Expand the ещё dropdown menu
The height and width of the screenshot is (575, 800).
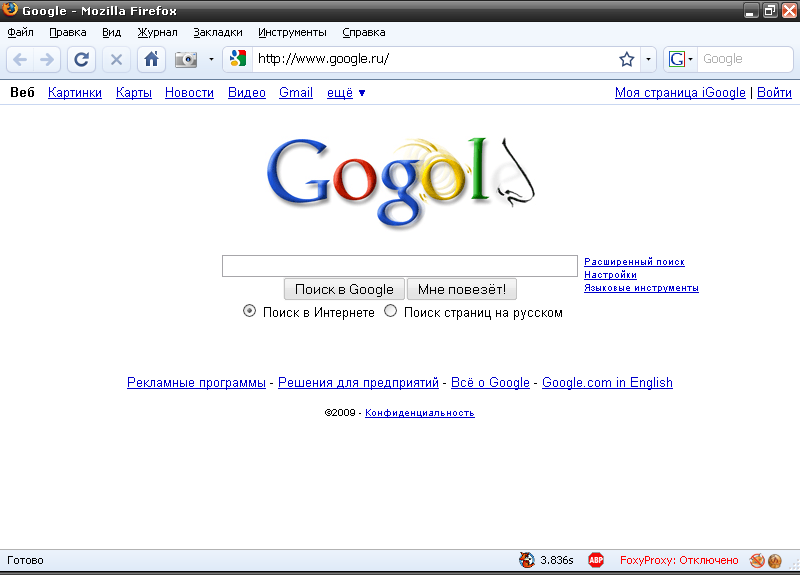[346, 92]
